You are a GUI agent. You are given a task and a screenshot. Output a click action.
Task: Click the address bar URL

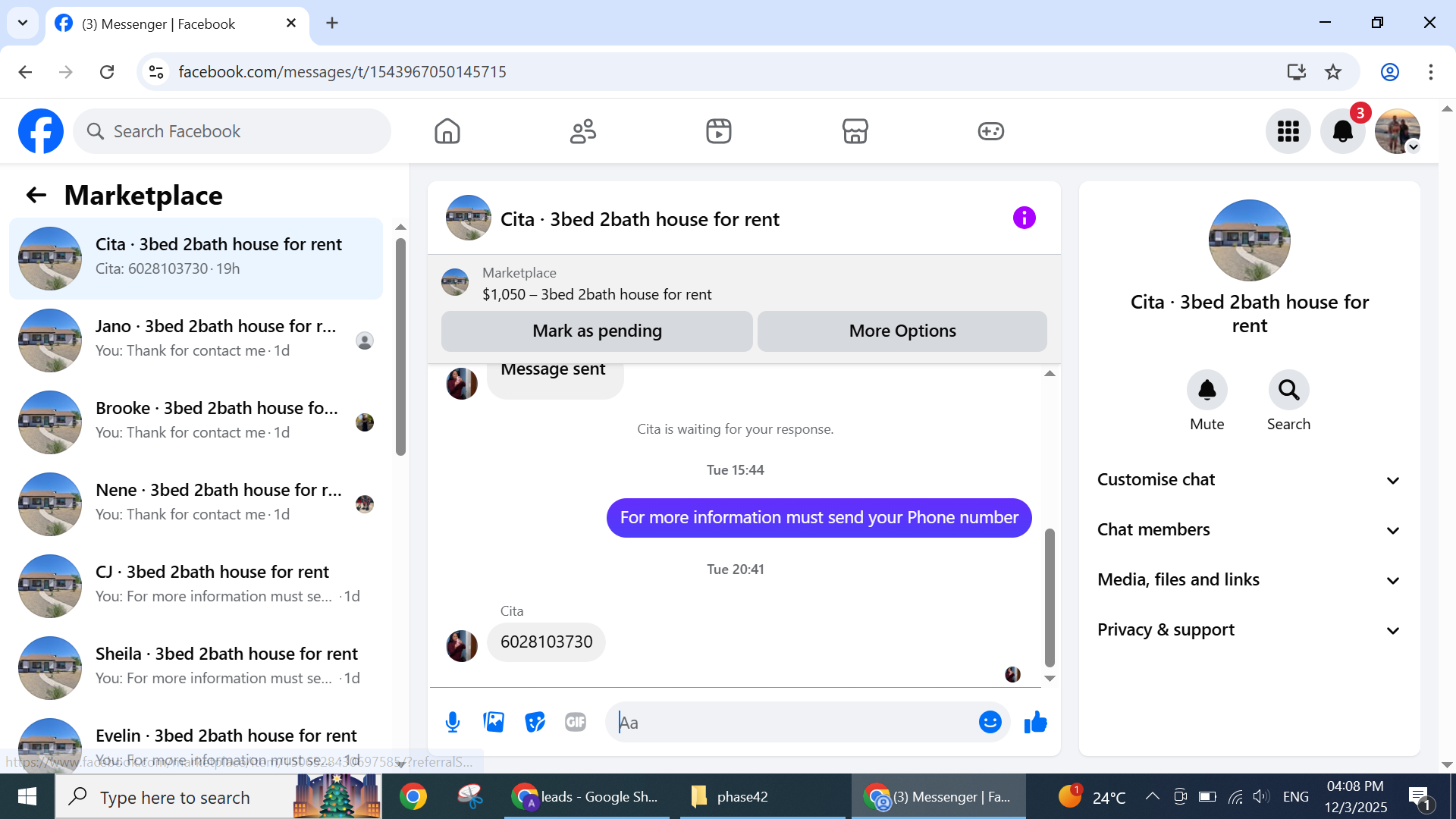(x=342, y=72)
